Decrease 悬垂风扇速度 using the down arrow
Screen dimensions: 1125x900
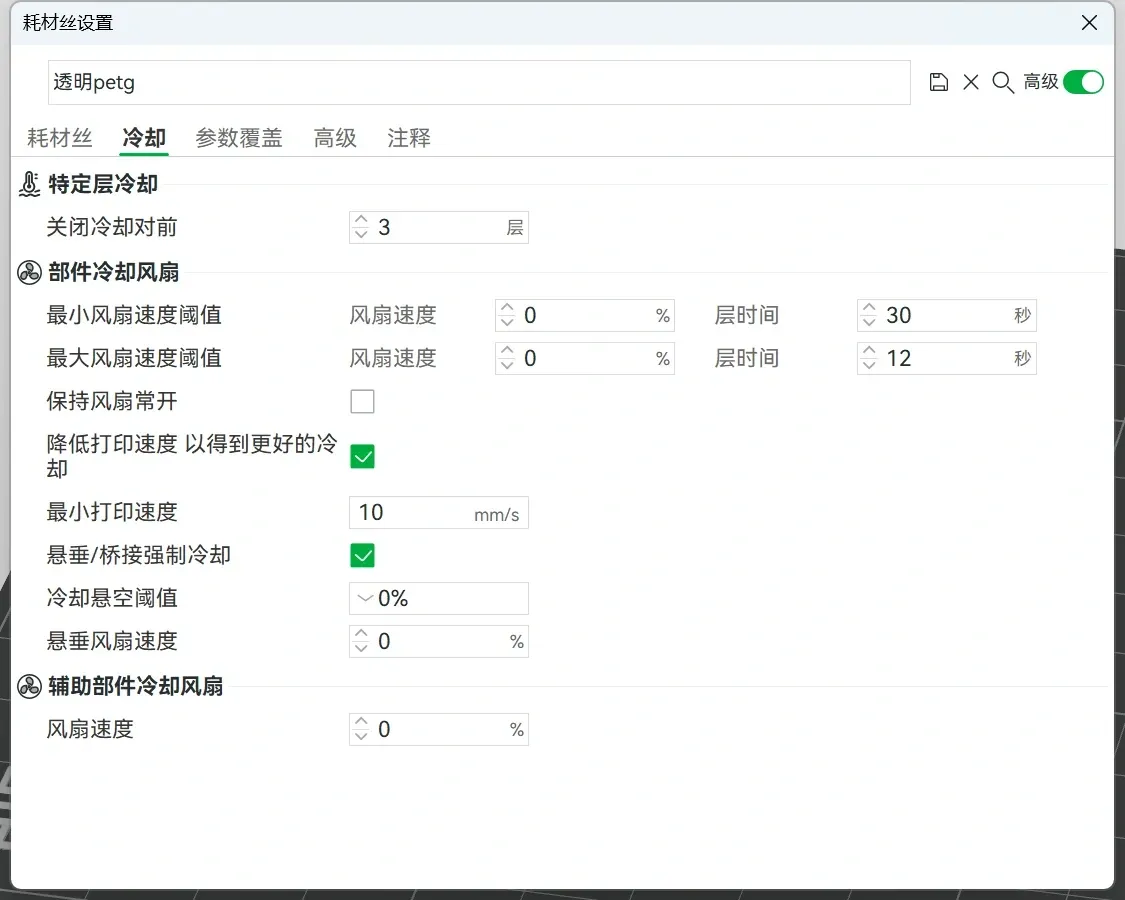pyautogui.click(x=361, y=648)
